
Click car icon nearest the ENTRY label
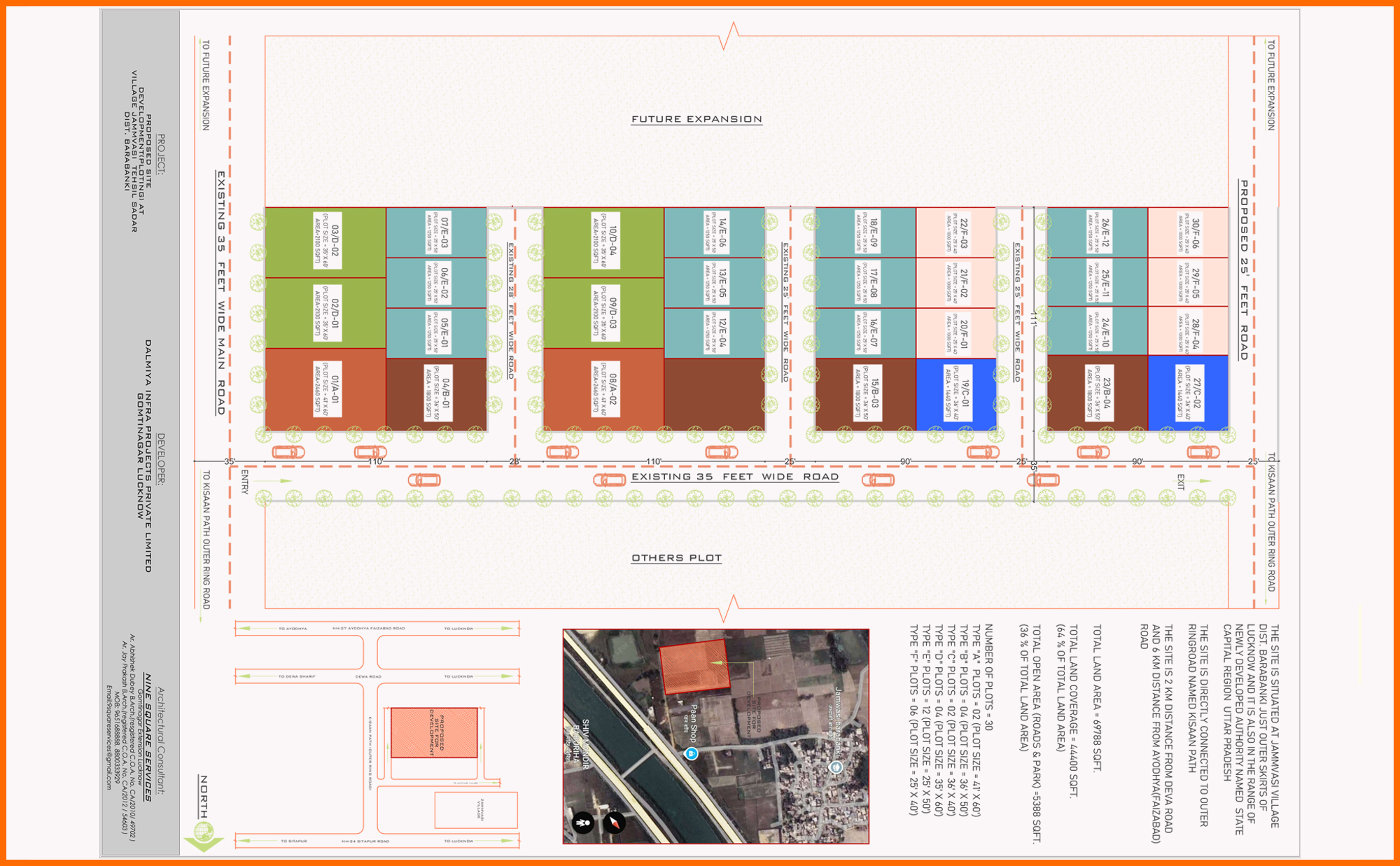pos(288,452)
